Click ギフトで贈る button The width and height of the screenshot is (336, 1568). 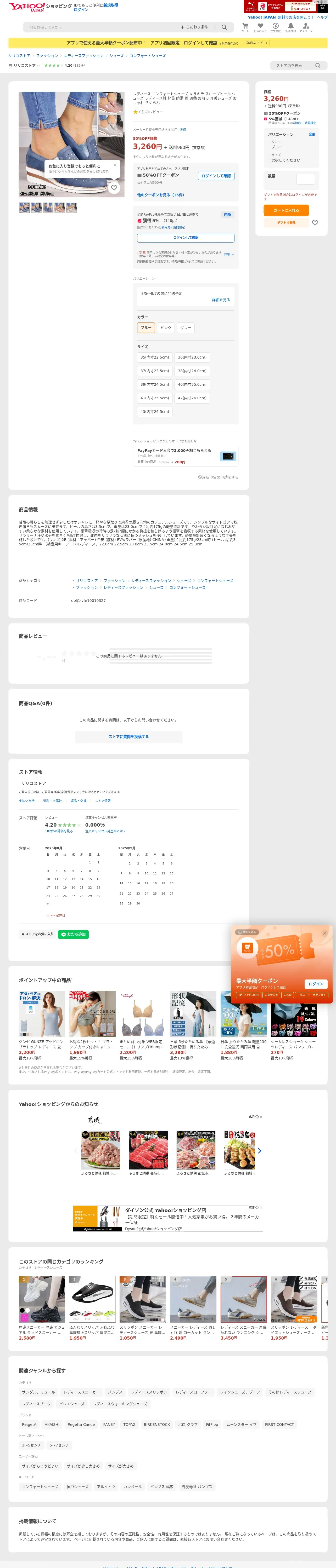pos(286,223)
